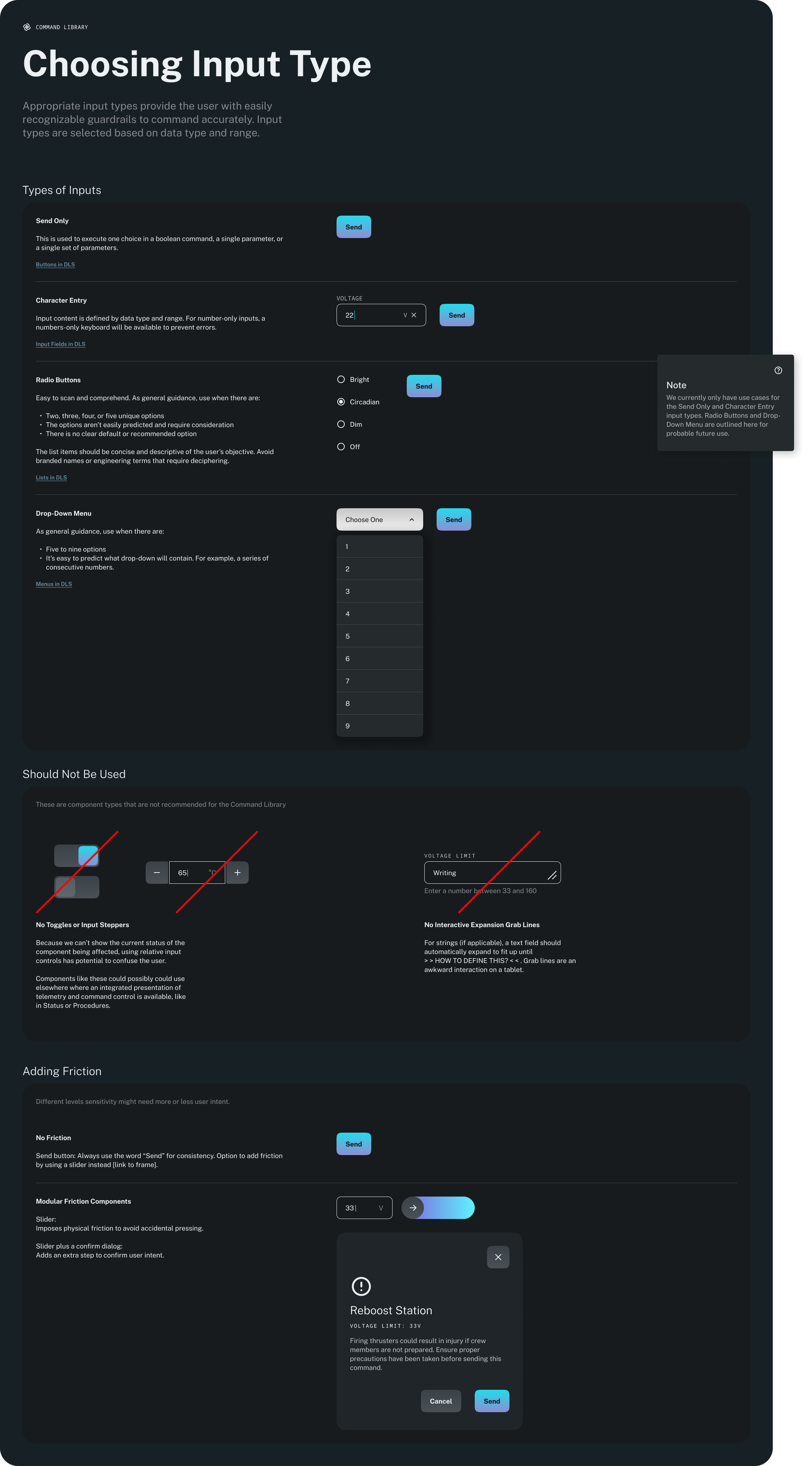Choose option 5 from the drop-down list
This screenshot has height=1466, width=812.
pyautogui.click(x=379, y=636)
